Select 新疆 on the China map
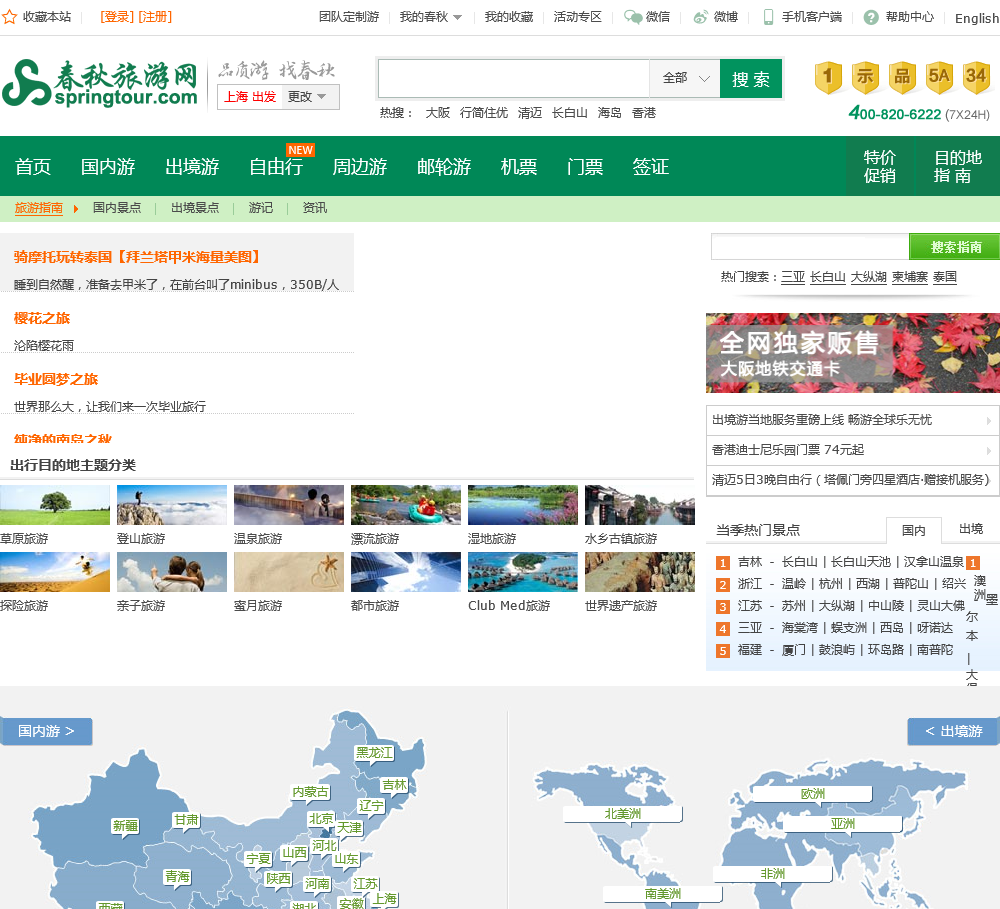This screenshot has height=909, width=1000. [x=126, y=827]
